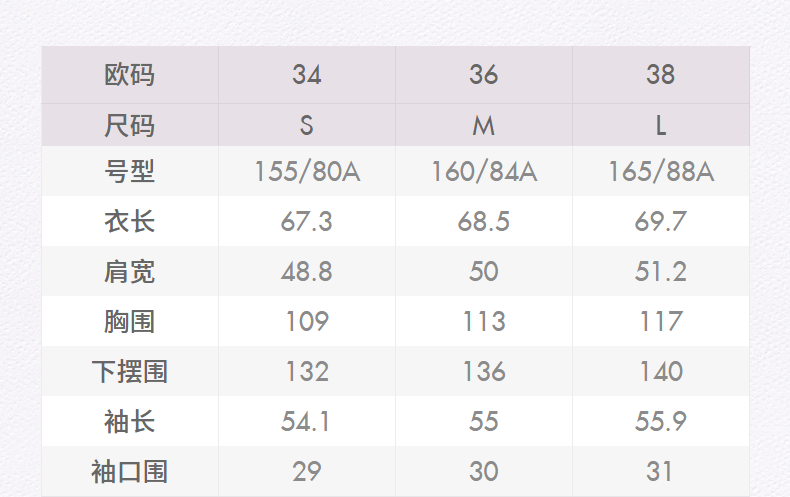Choose the L size cell
Viewport: 790px width, 497px height.
[x=661, y=126]
